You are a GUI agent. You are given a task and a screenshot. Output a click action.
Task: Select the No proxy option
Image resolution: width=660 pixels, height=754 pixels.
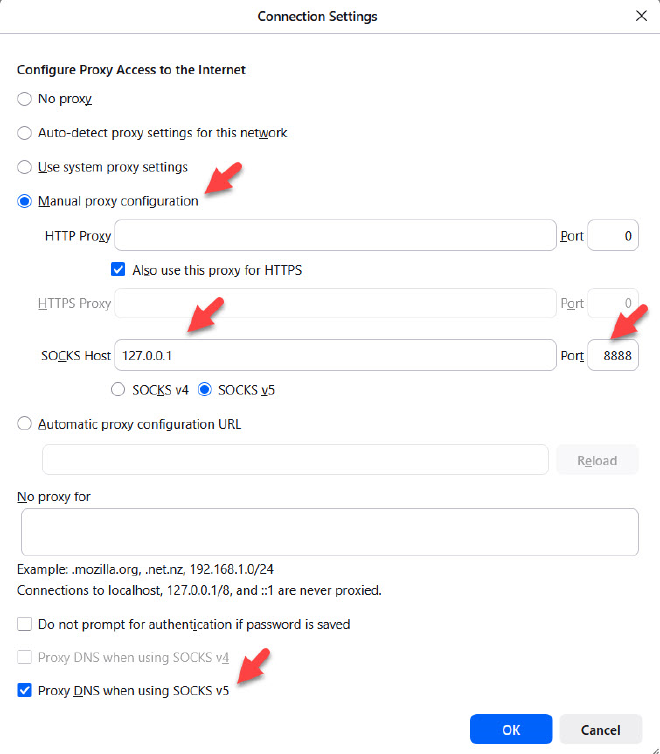[25, 99]
